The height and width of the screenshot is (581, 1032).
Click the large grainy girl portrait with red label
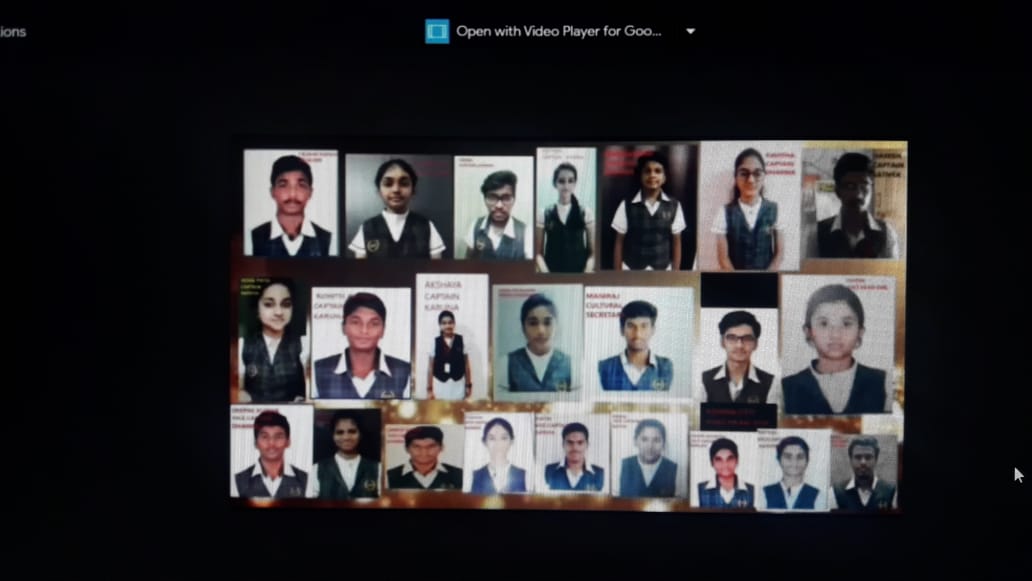[x=836, y=344]
